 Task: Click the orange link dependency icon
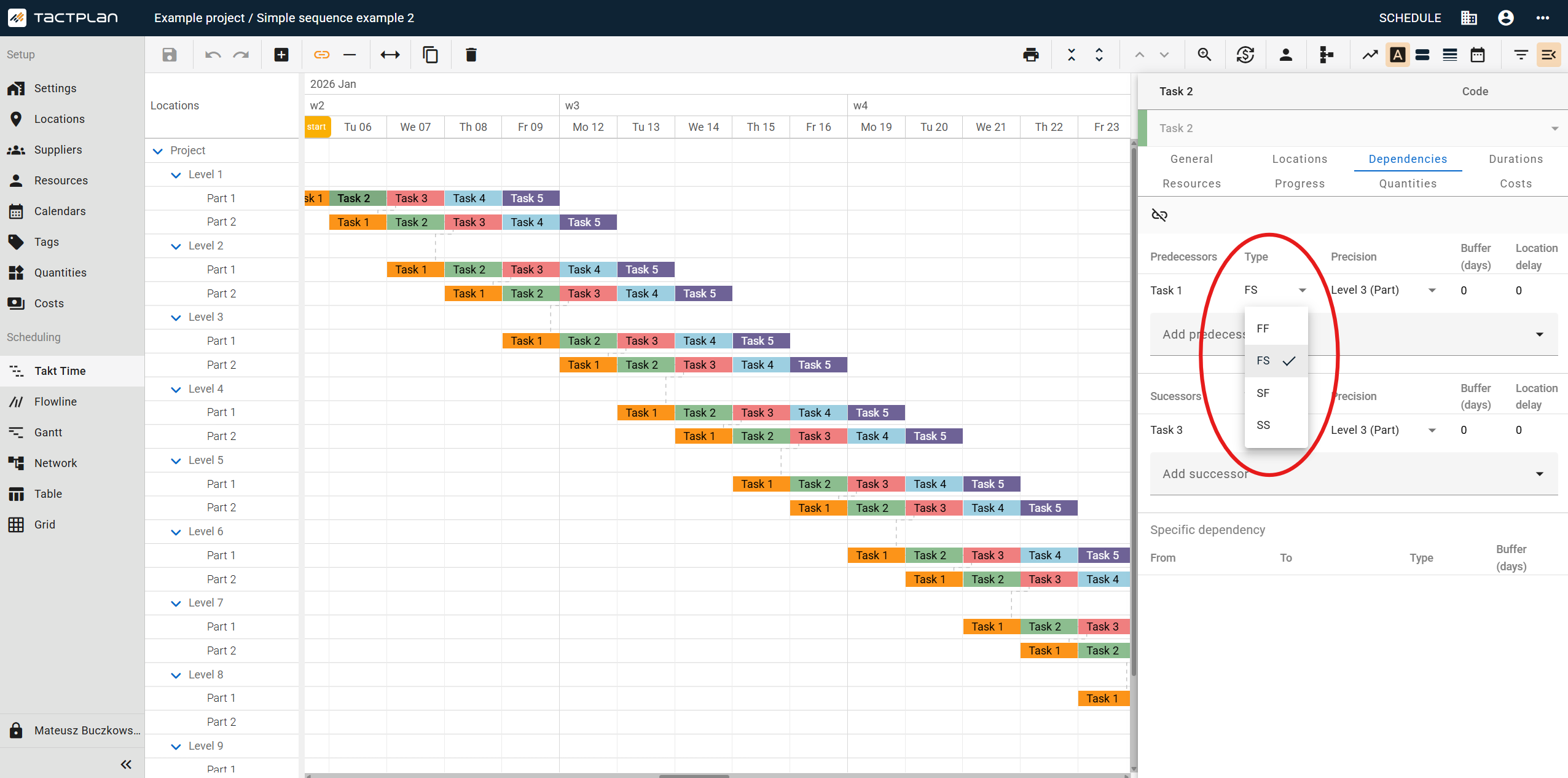pos(322,55)
